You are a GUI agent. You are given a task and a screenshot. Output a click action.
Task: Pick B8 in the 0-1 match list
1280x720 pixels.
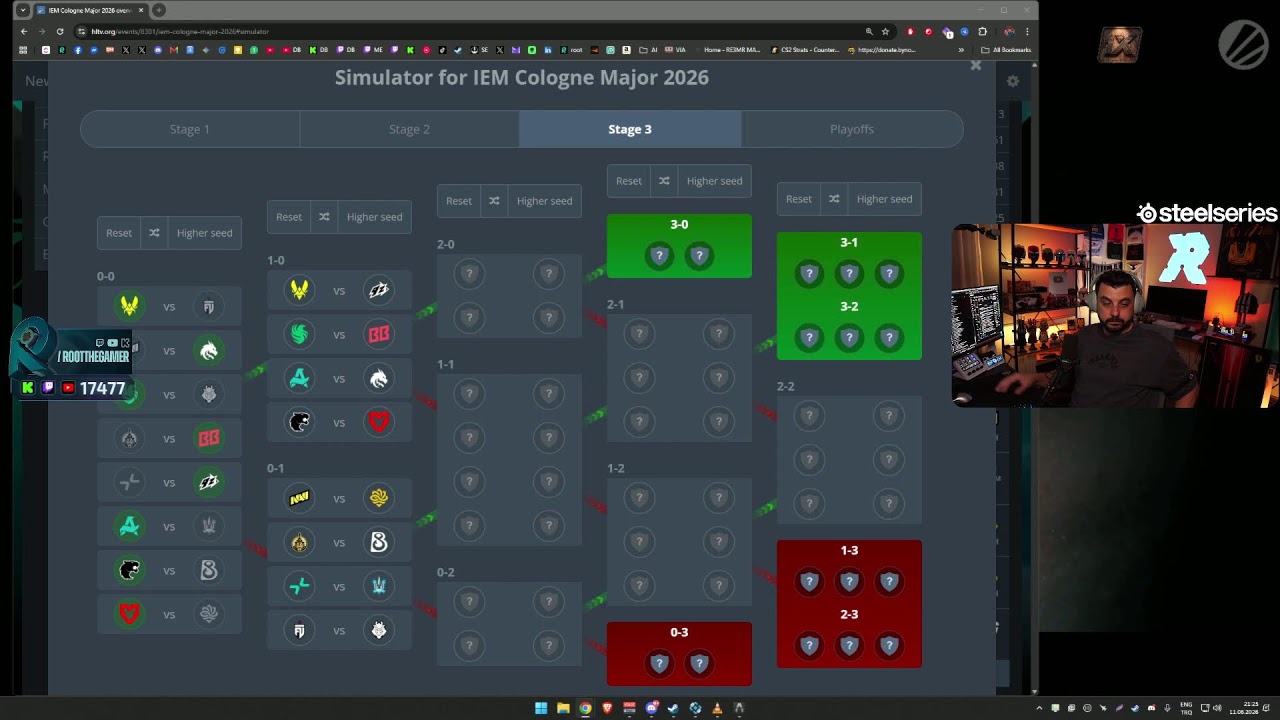[379, 542]
